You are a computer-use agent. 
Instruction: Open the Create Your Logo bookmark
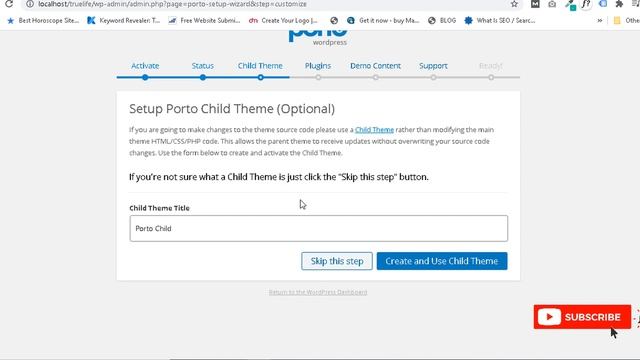283,20
